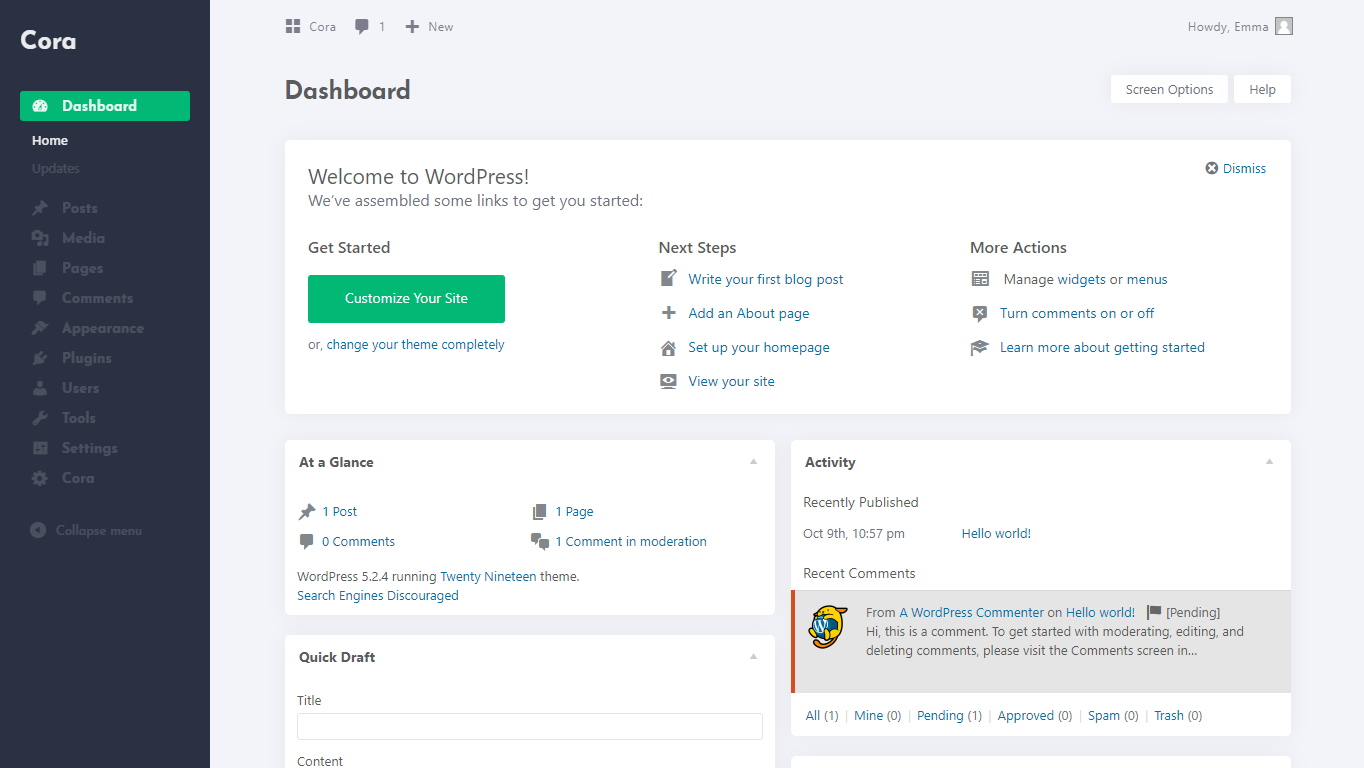
Task: Click the Customize Your Site button
Action: [406, 299]
